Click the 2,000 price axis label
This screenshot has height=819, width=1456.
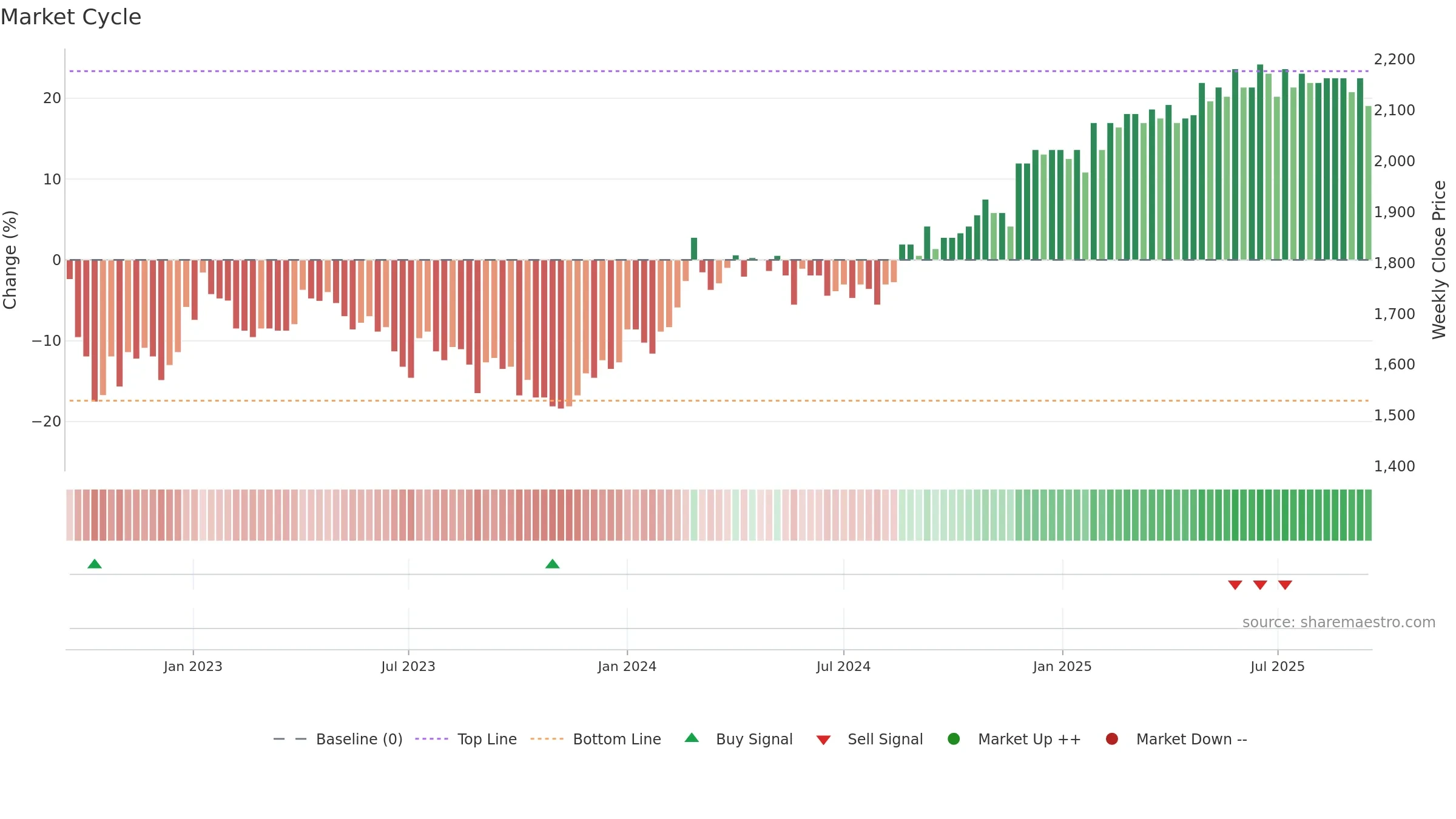pos(1394,161)
